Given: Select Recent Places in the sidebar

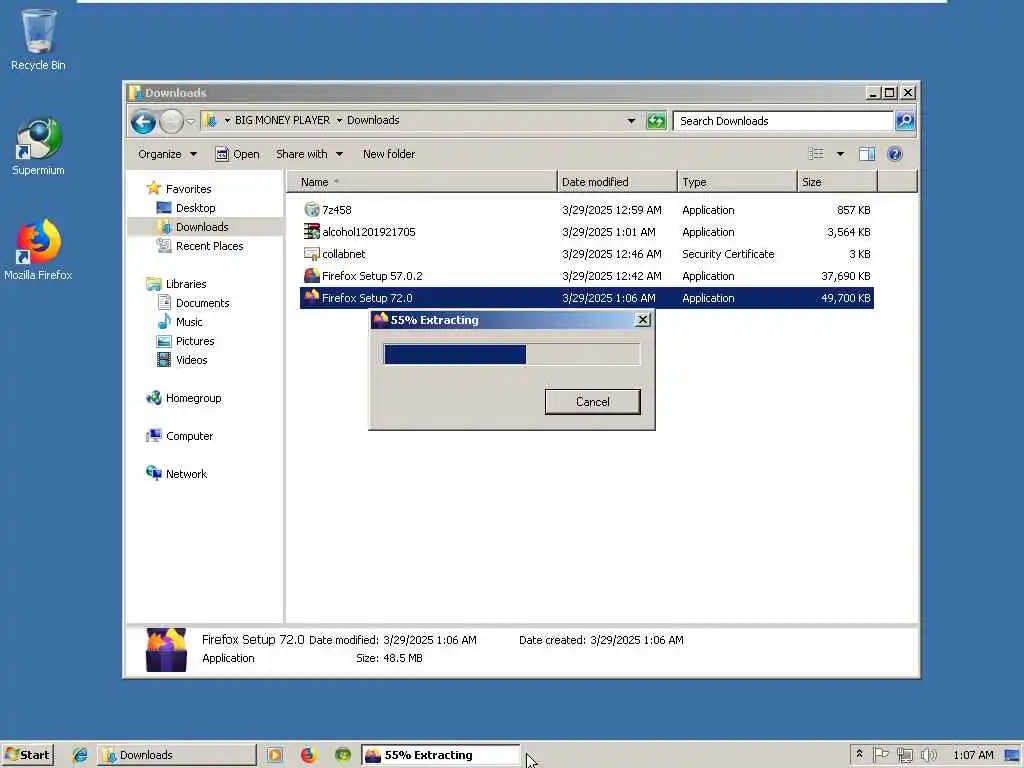Looking at the screenshot, I should point(209,246).
